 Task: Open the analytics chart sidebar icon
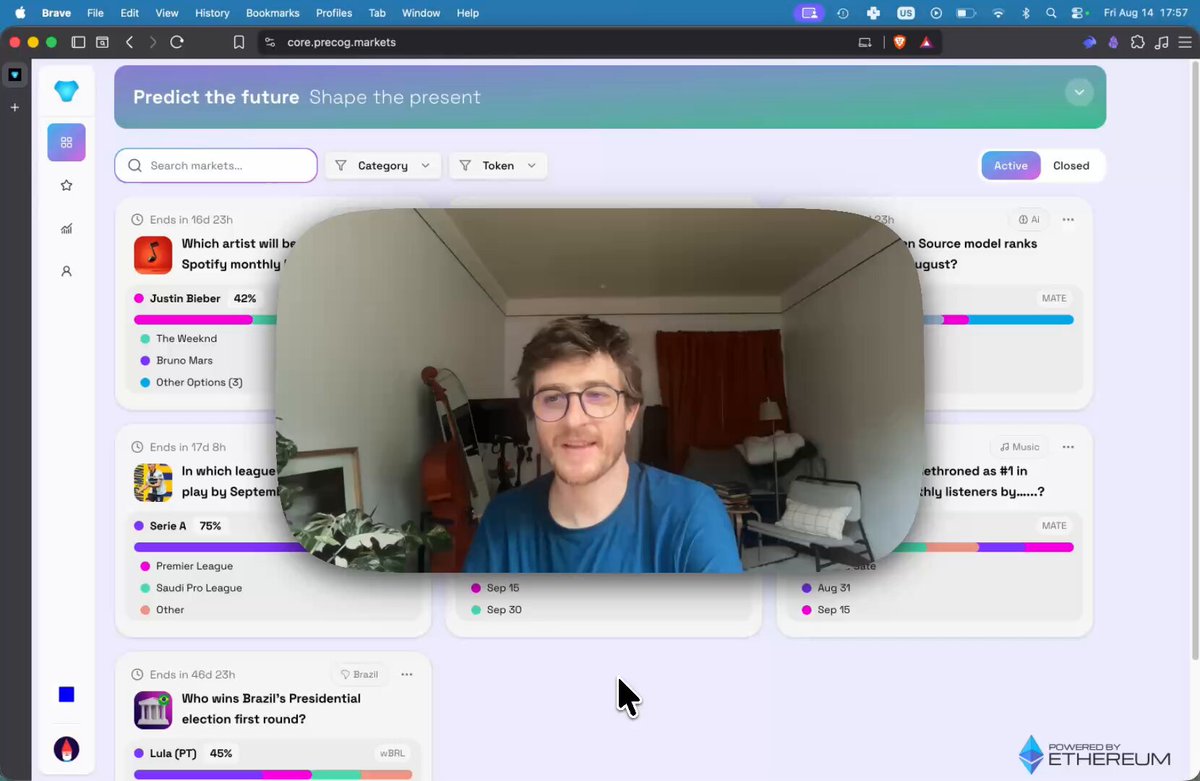click(66, 228)
